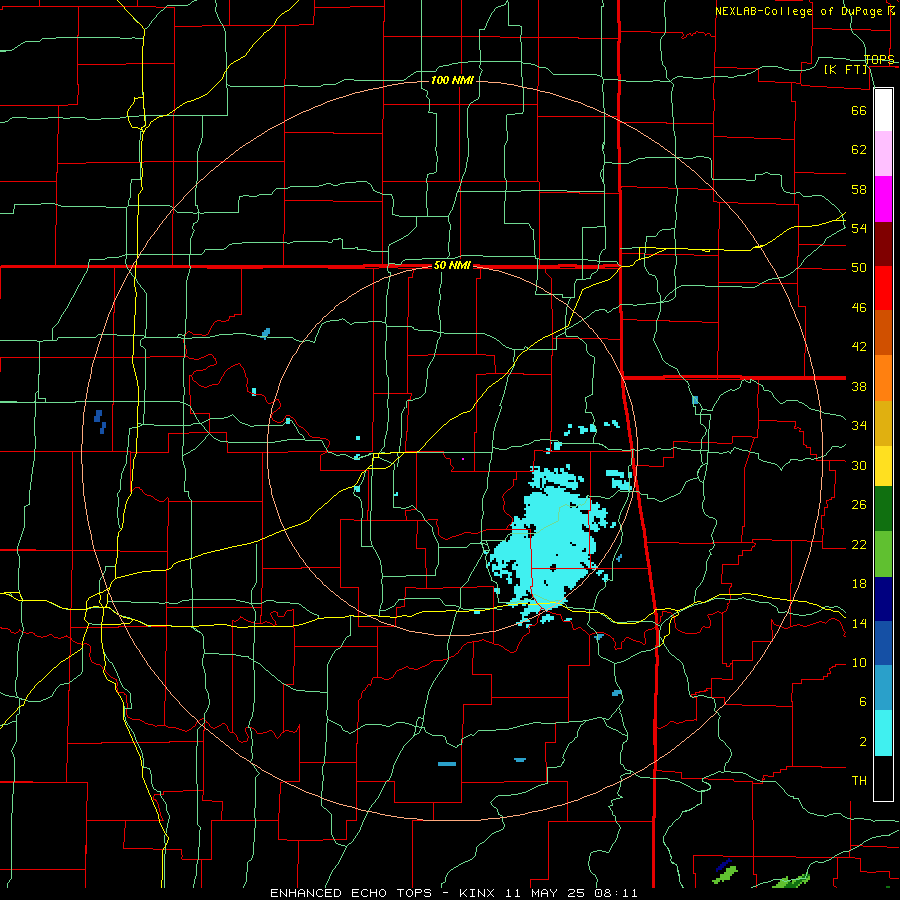
Task: Click the dark blue echo near the western ring
Action: point(100,421)
